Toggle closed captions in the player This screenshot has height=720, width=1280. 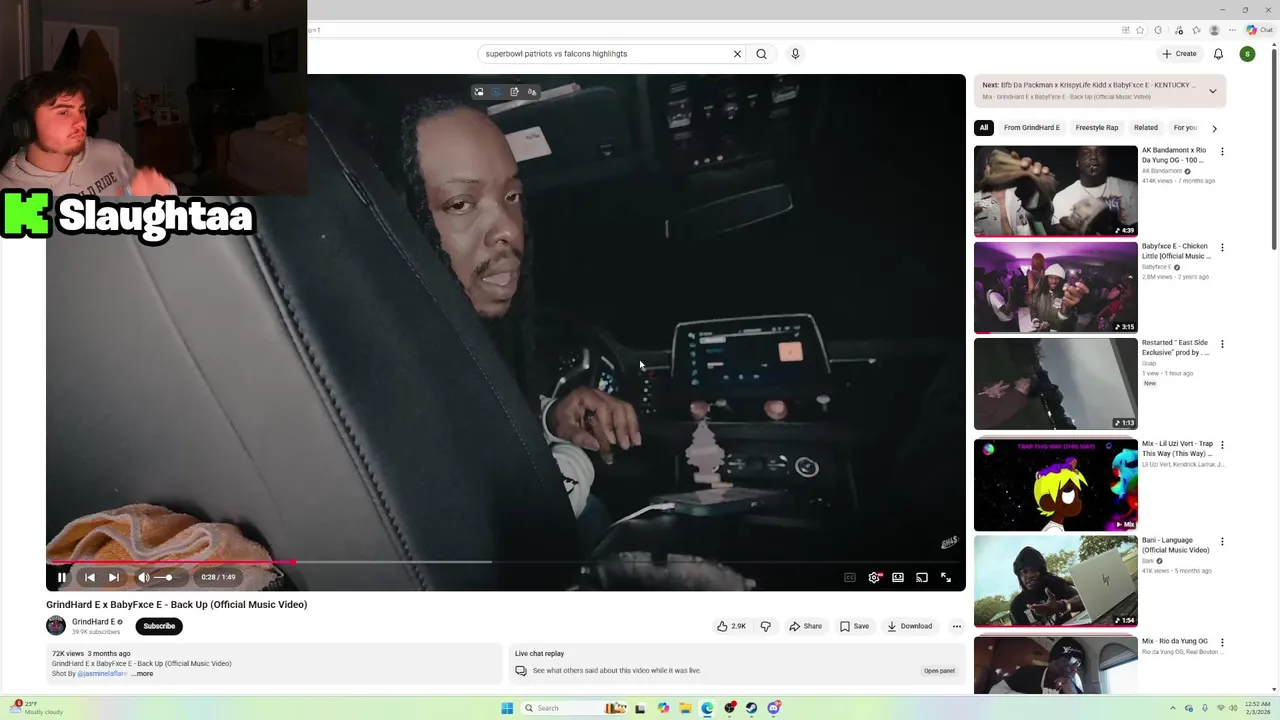point(850,577)
